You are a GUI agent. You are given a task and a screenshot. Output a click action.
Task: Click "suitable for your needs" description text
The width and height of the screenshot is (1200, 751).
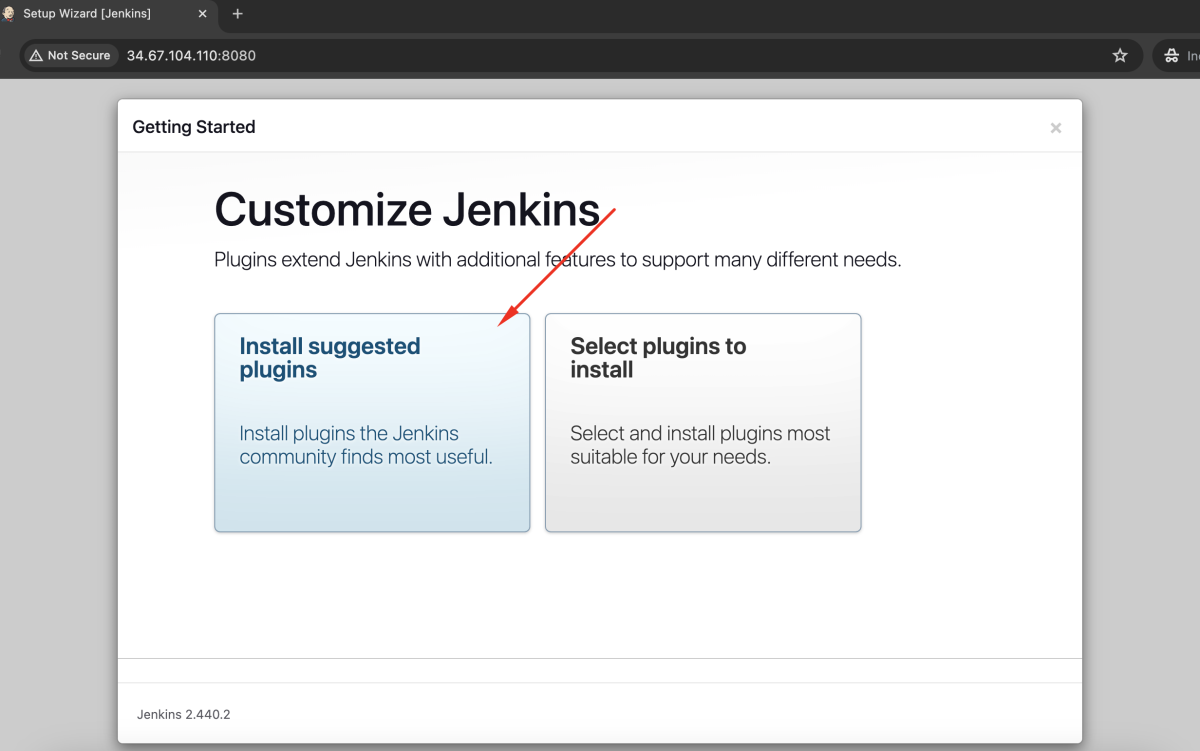[670, 457]
